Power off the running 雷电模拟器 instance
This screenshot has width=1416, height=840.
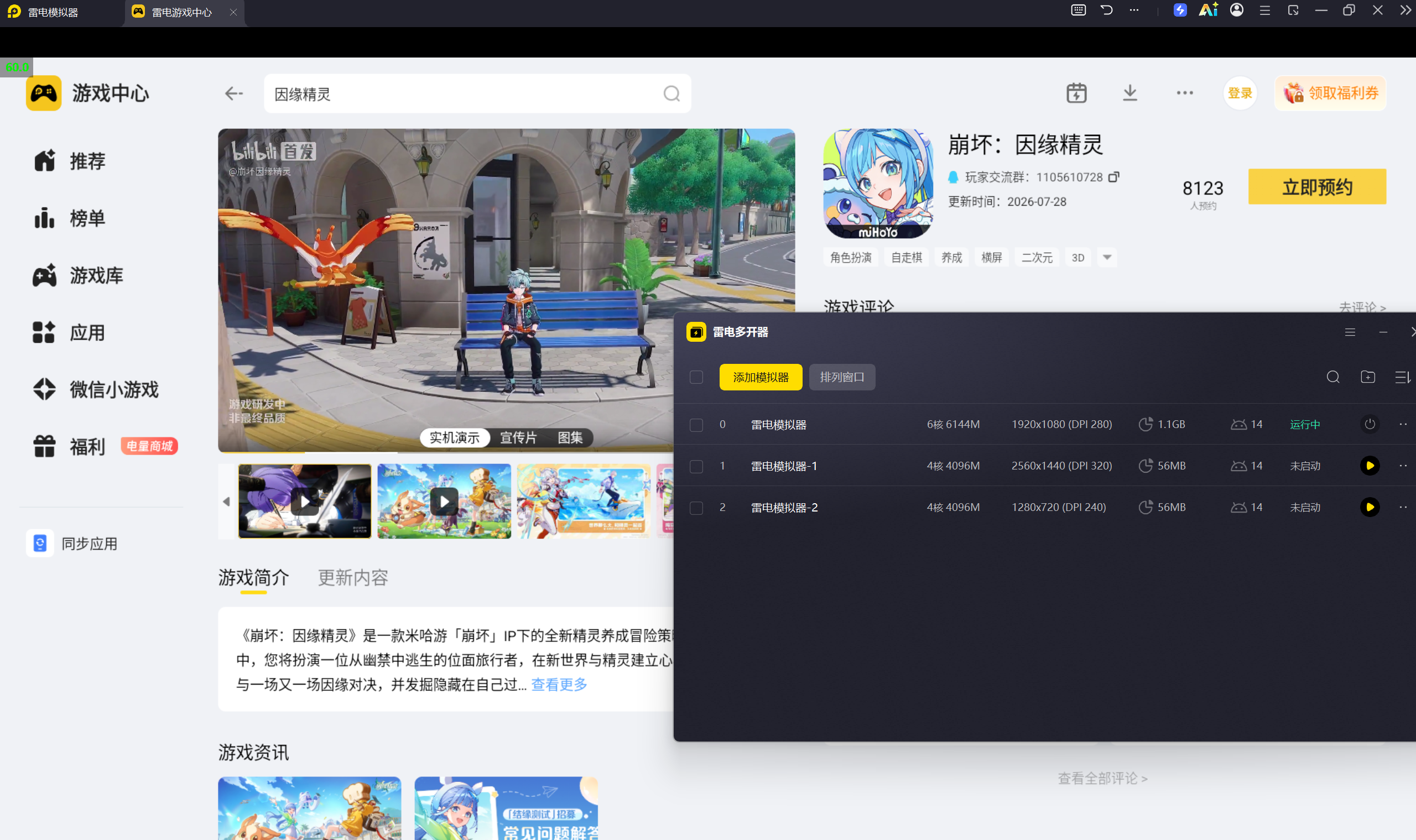coord(1370,424)
